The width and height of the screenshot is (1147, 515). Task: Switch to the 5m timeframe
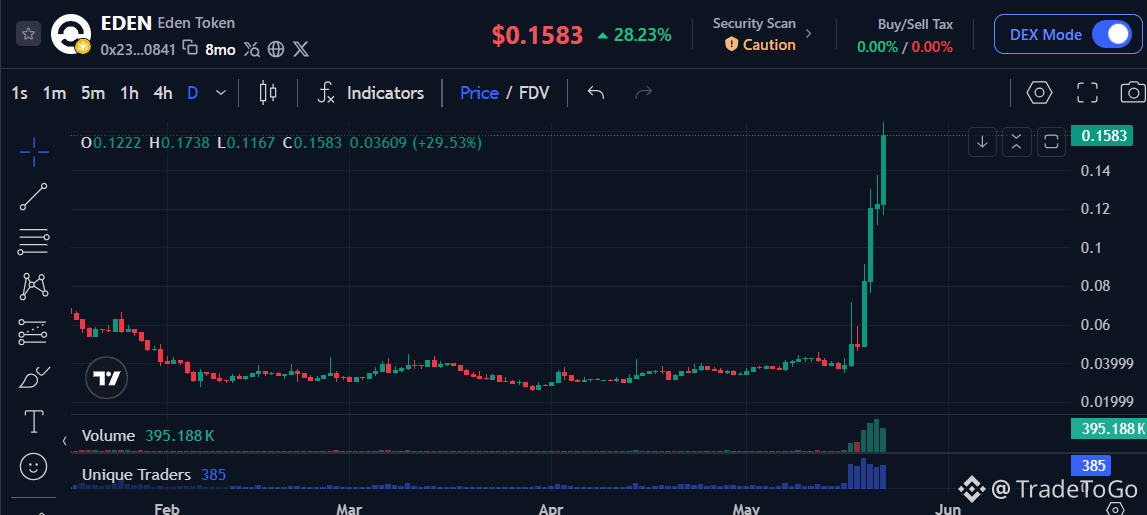click(93, 93)
